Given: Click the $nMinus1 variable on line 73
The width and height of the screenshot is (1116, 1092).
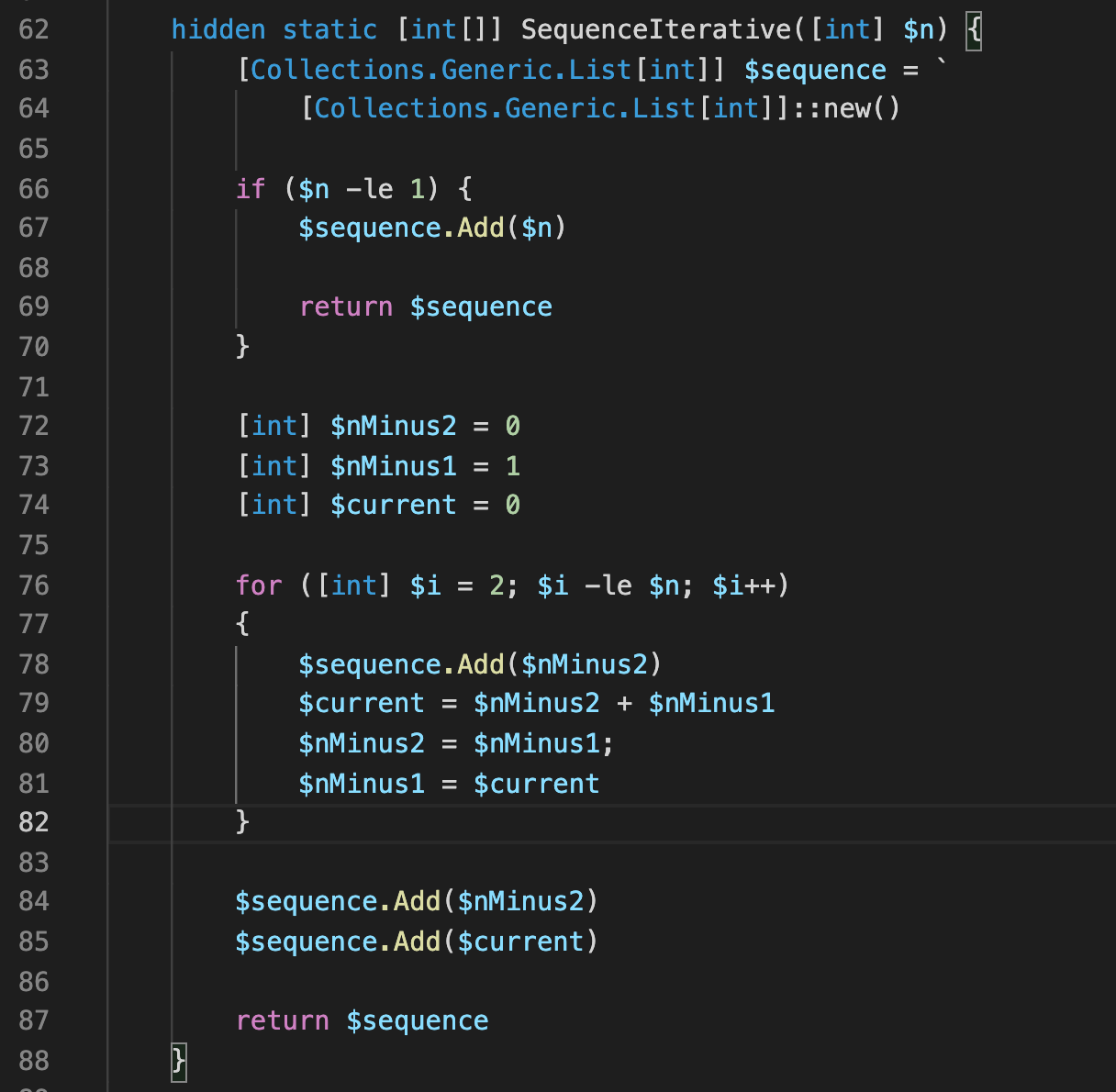Looking at the screenshot, I should [393, 466].
